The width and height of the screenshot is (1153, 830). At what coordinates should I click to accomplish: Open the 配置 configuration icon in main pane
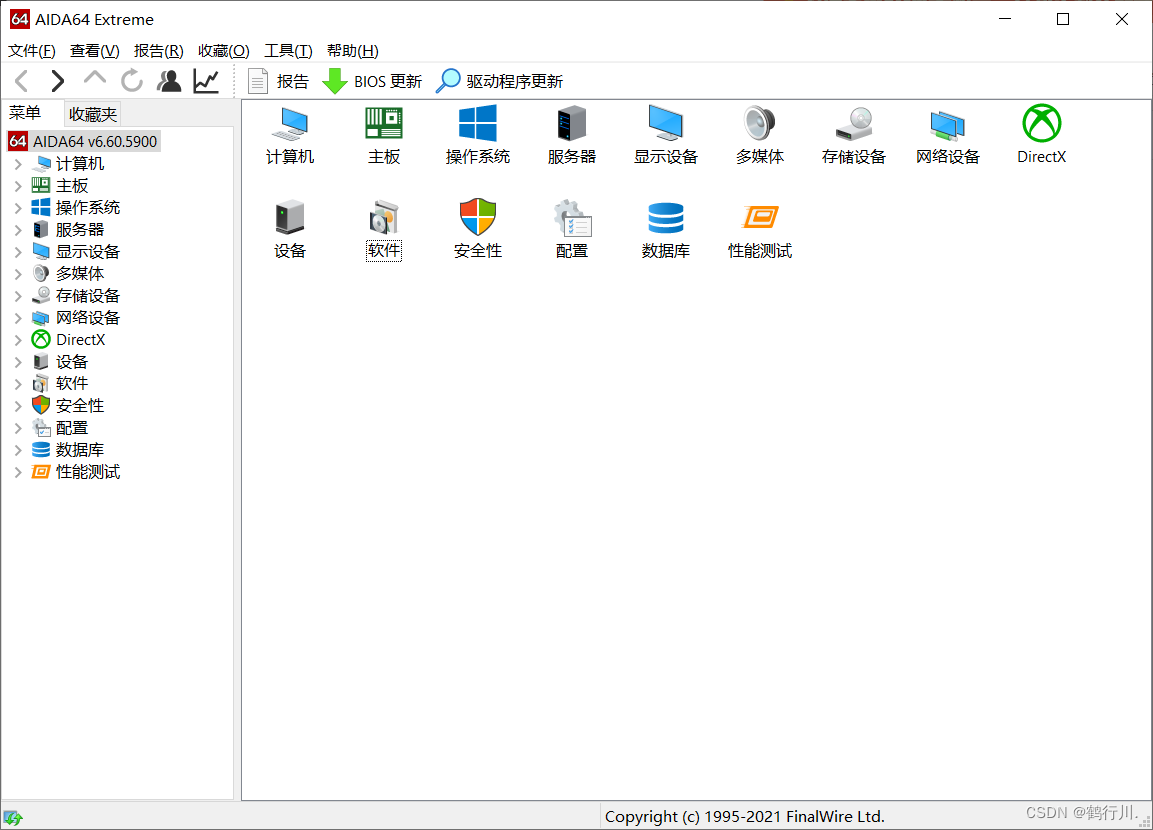[x=571, y=229]
